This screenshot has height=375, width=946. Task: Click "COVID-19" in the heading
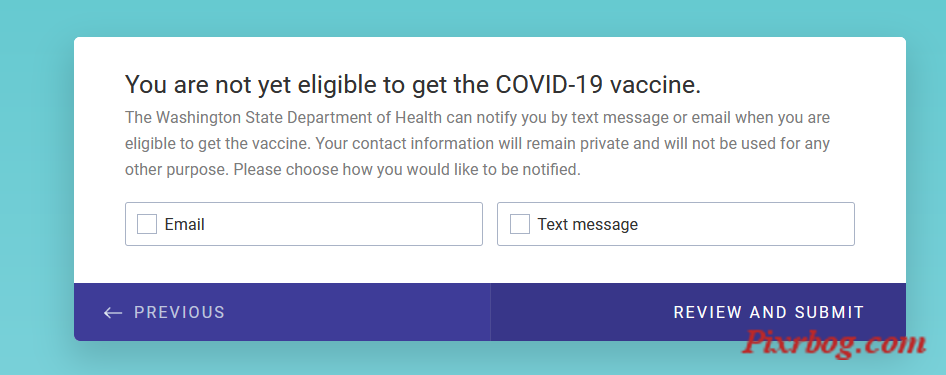click(549, 84)
